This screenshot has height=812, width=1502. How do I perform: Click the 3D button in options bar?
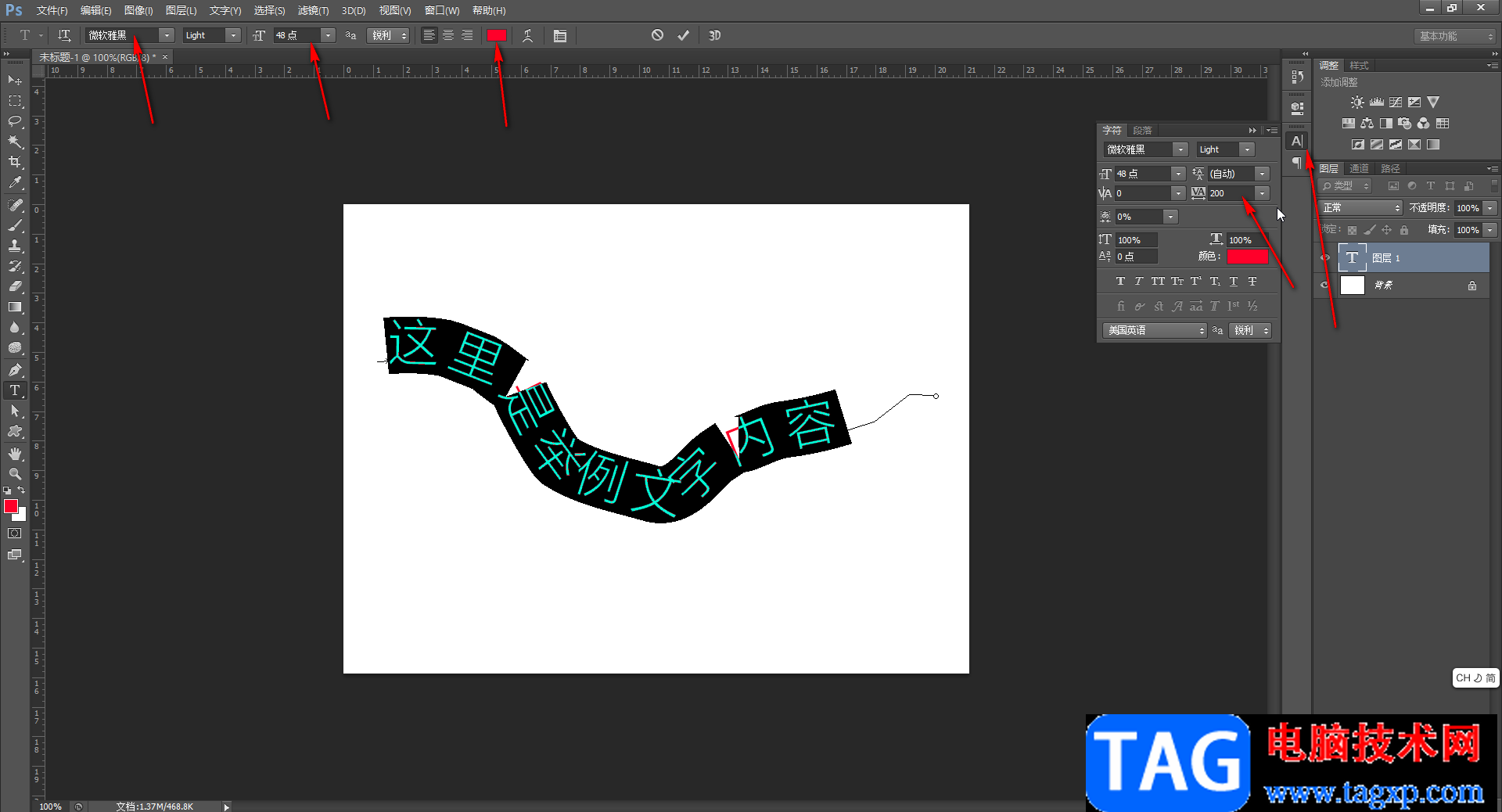[x=714, y=35]
